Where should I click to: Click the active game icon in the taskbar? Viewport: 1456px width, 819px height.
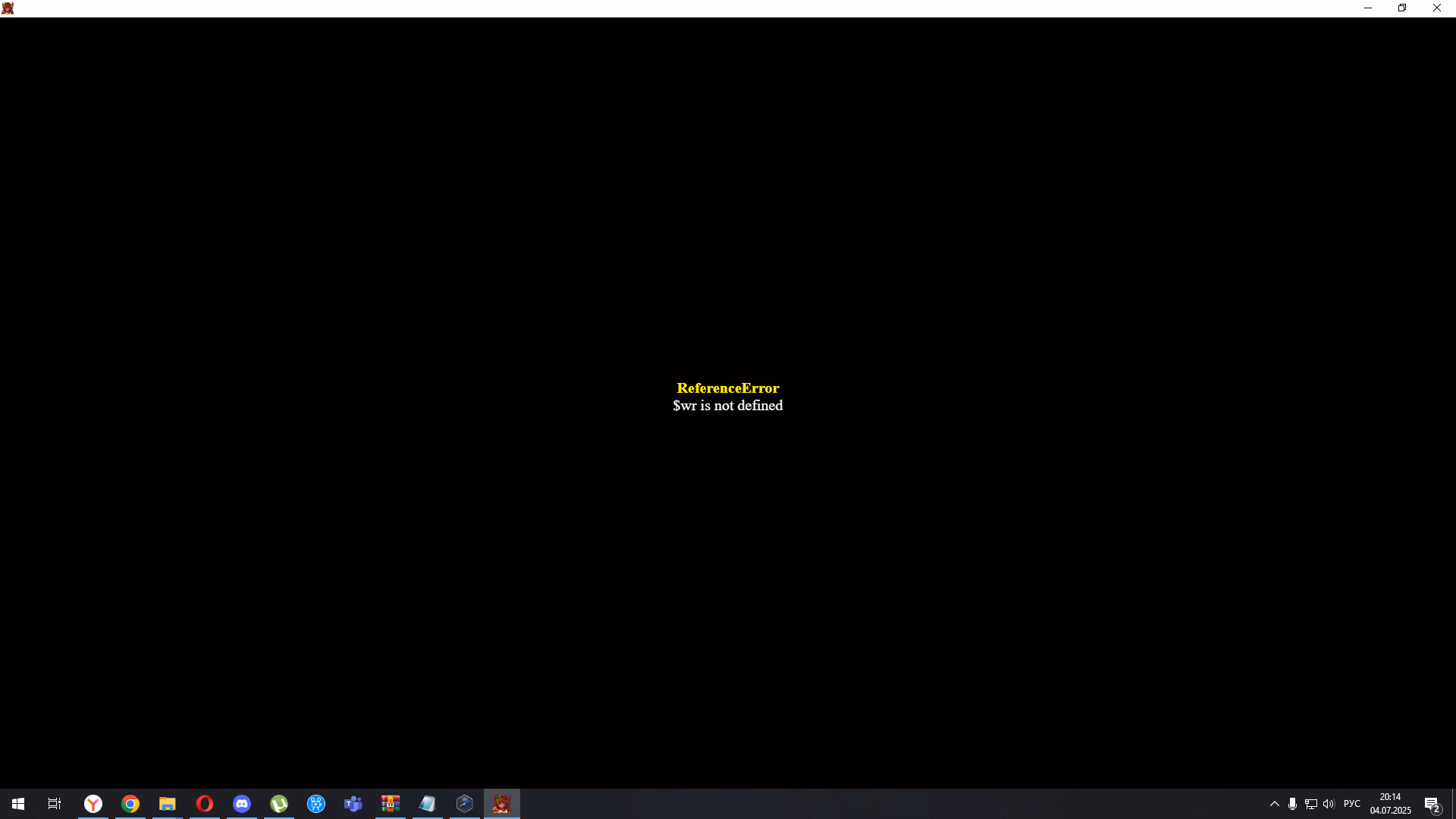(x=502, y=804)
